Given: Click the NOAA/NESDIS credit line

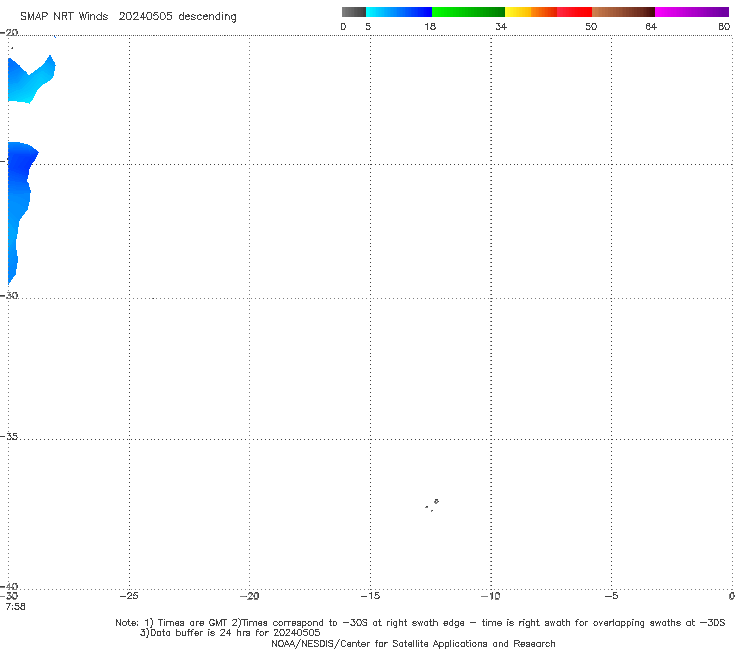Looking at the screenshot, I should (413, 643).
